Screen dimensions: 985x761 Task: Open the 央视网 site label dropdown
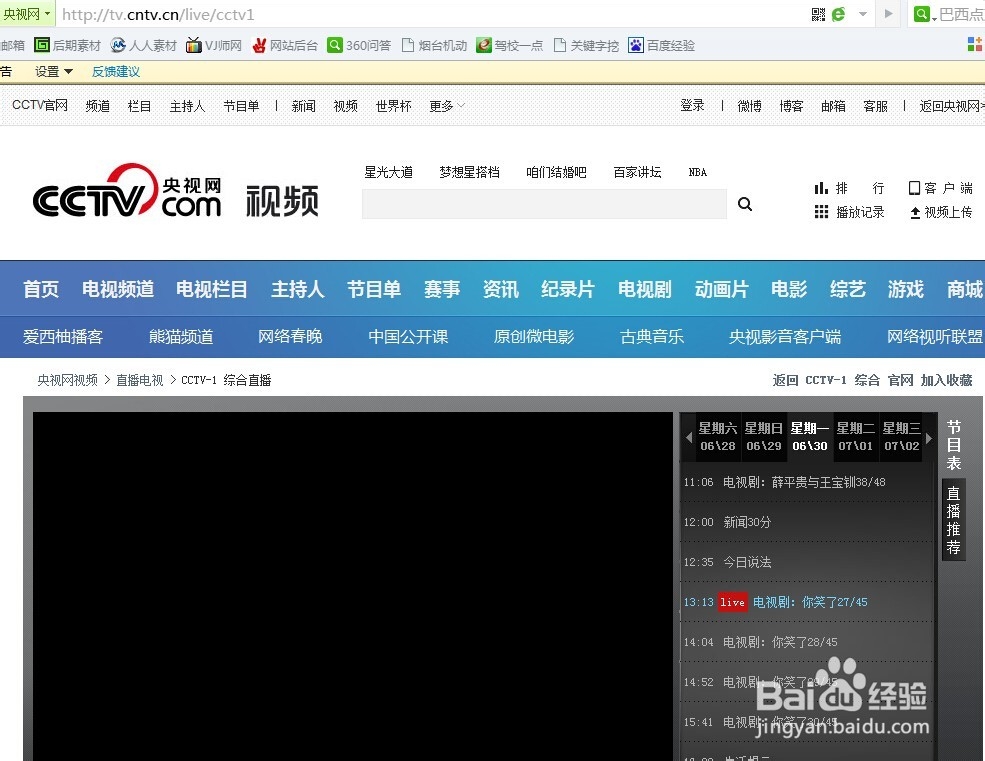click(26, 14)
